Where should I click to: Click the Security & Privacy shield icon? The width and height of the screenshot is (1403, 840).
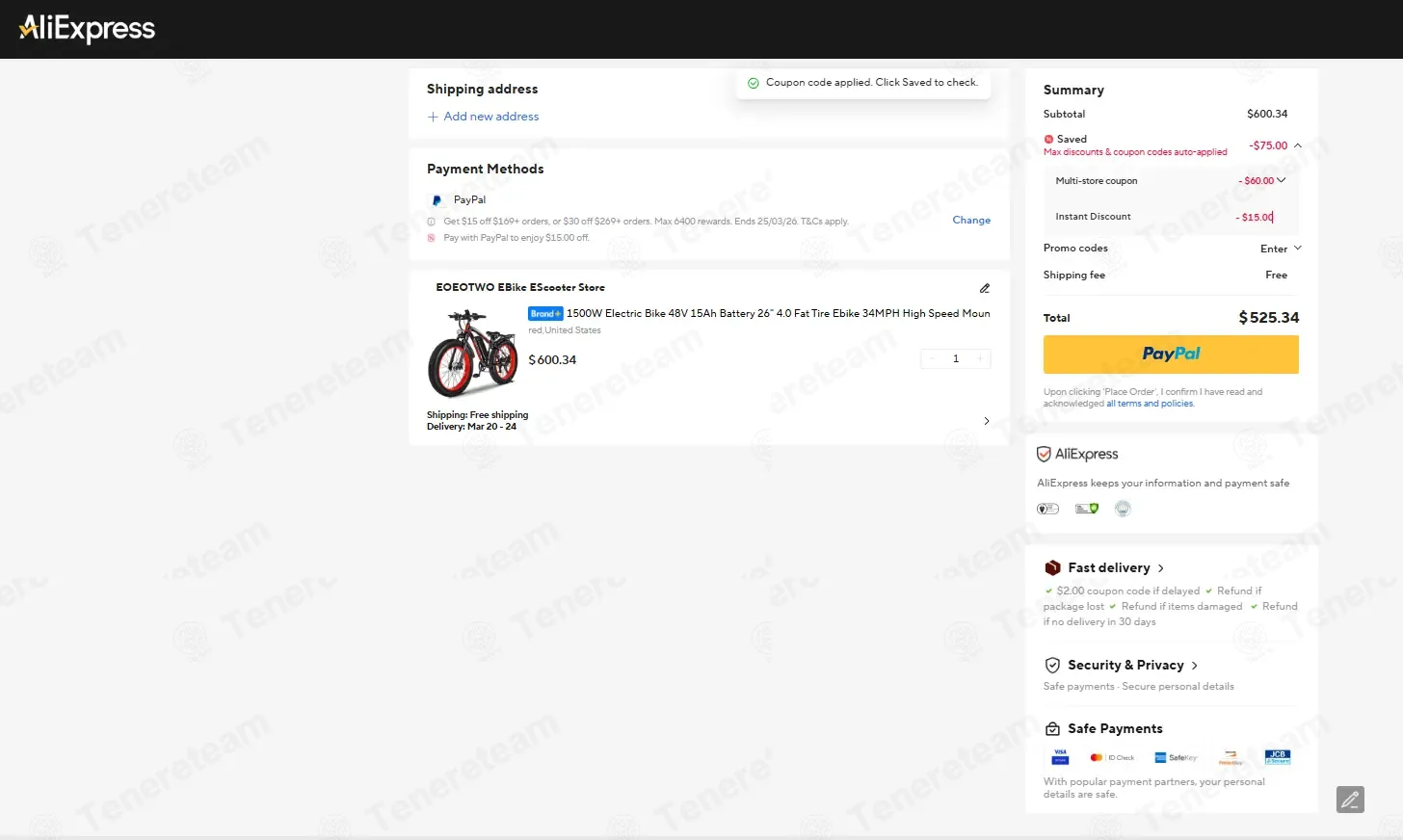pos(1052,666)
